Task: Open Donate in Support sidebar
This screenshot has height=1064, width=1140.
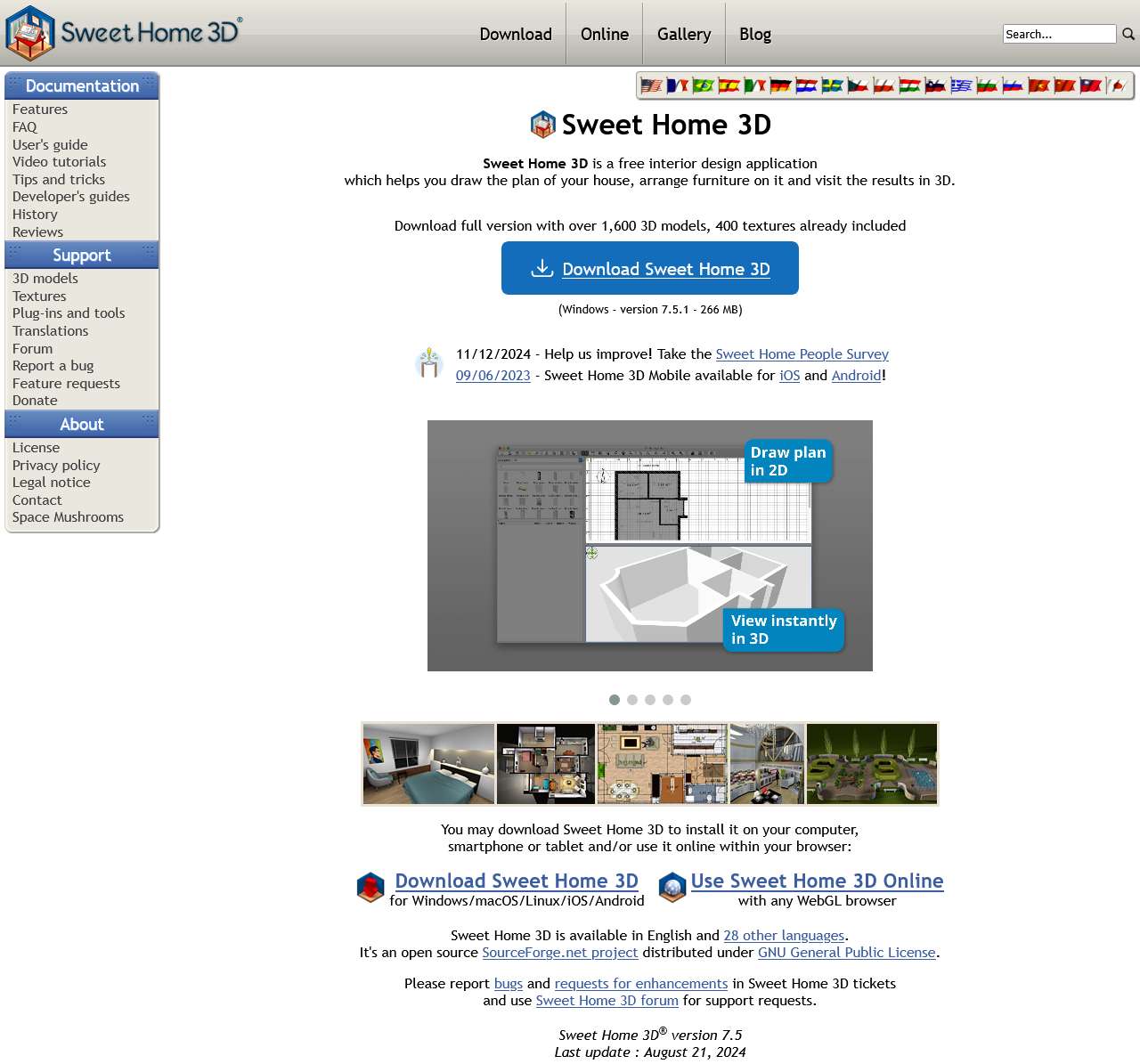Action: pos(35,401)
